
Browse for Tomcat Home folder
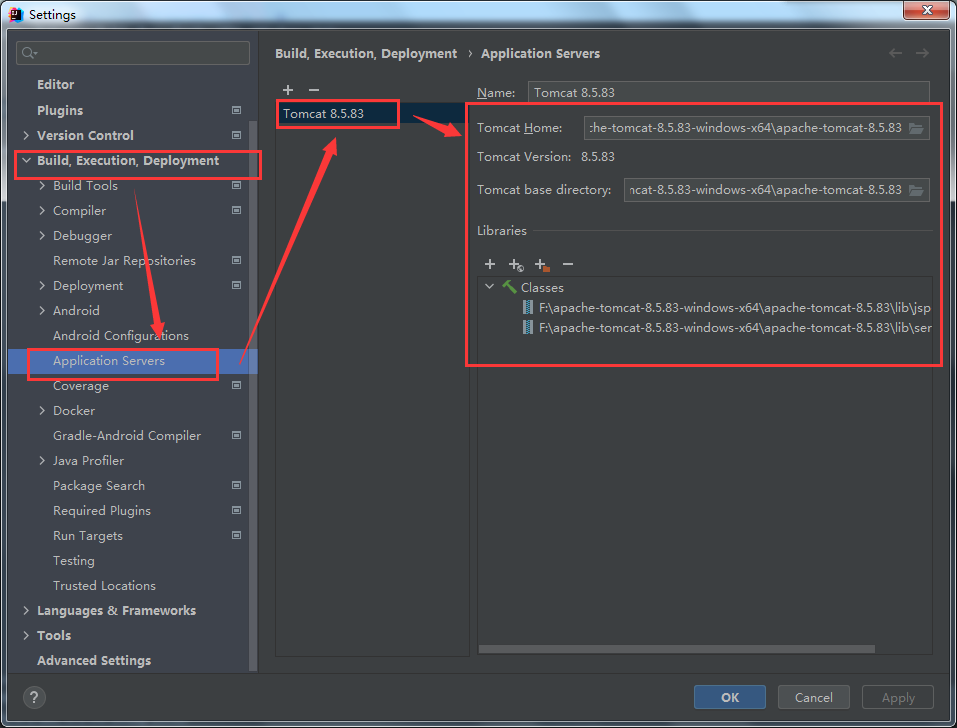click(x=915, y=128)
